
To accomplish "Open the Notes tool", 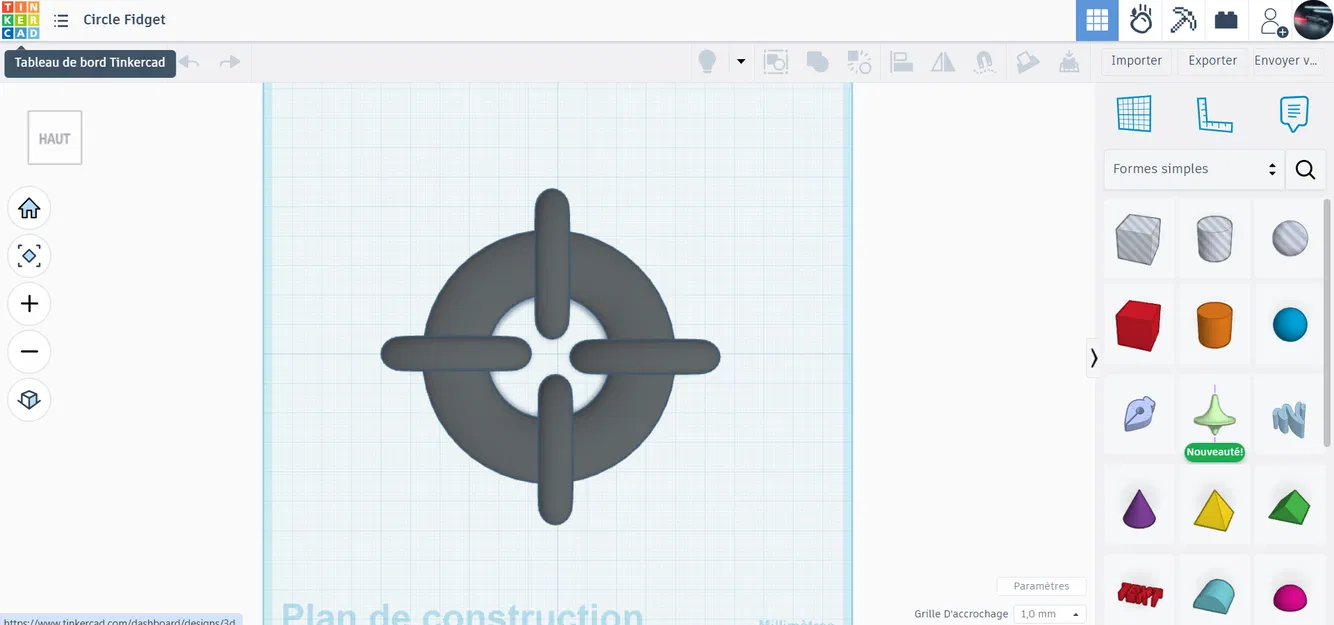I will (1294, 114).
